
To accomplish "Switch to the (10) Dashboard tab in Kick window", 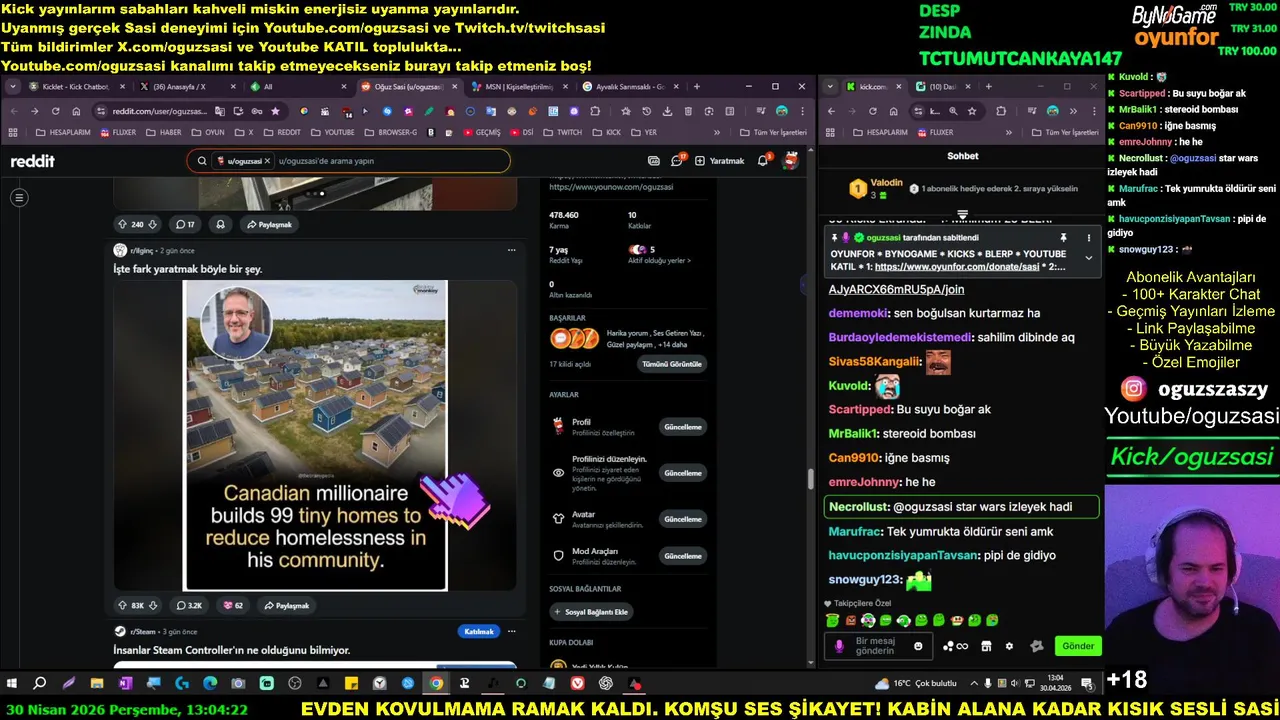I will coord(943,87).
